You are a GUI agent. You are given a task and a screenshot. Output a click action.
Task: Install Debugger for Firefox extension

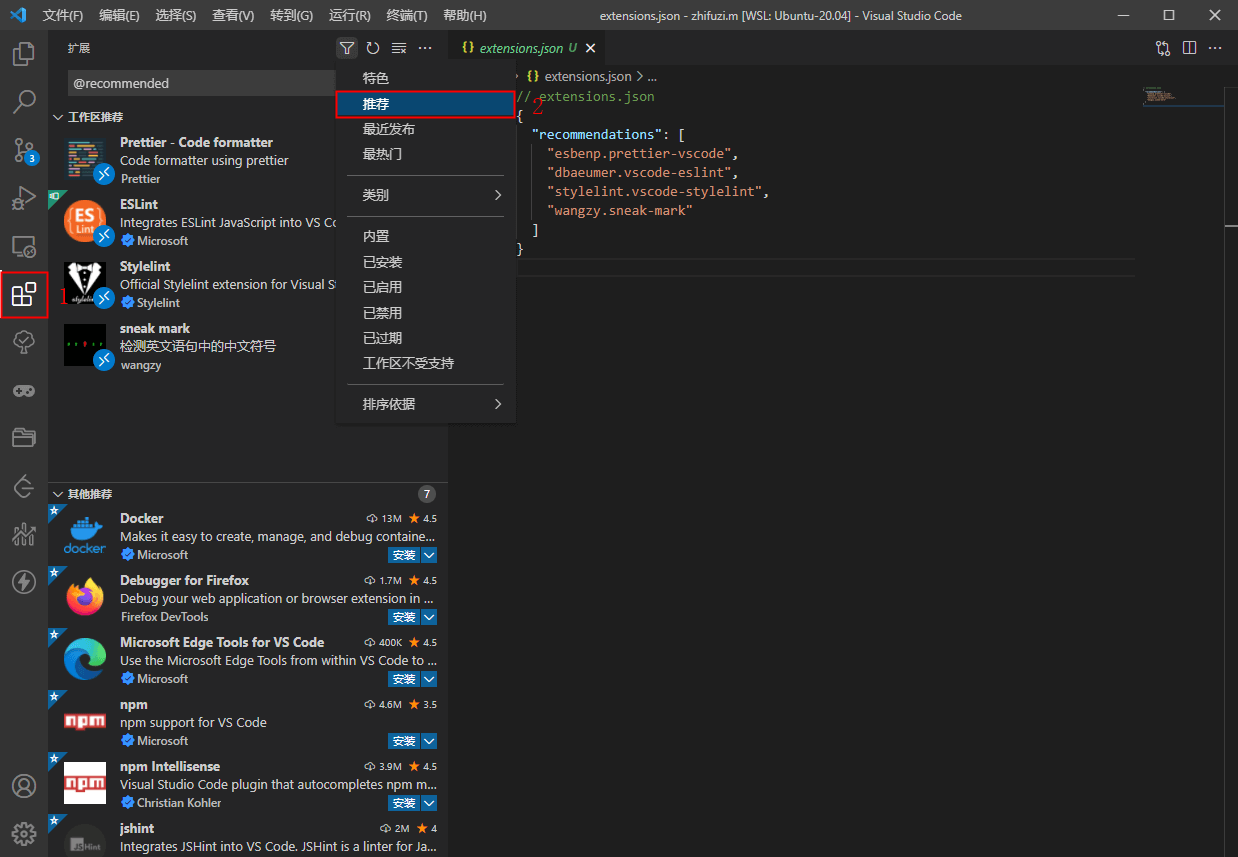pos(404,617)
